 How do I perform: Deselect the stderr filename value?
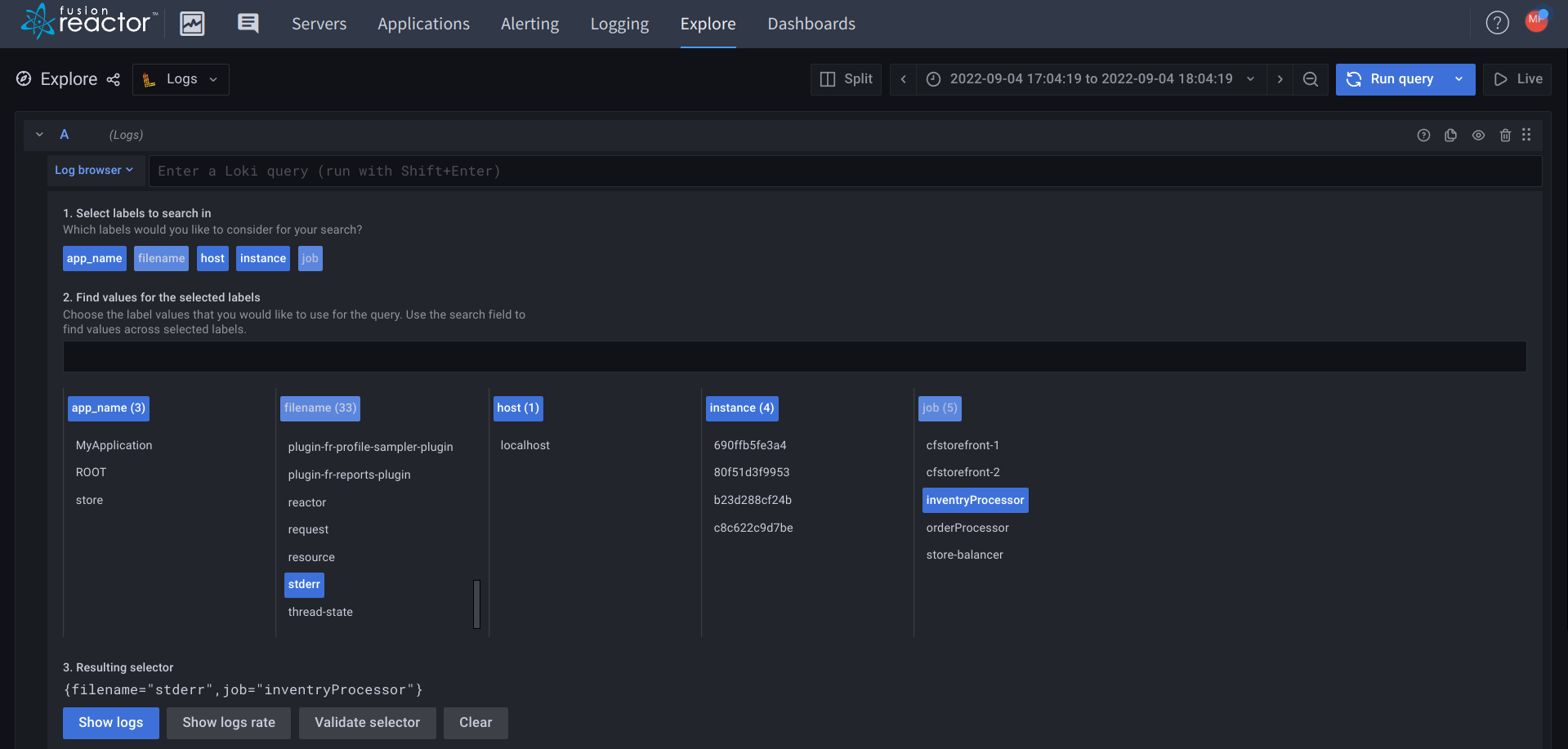coord(304,585)
